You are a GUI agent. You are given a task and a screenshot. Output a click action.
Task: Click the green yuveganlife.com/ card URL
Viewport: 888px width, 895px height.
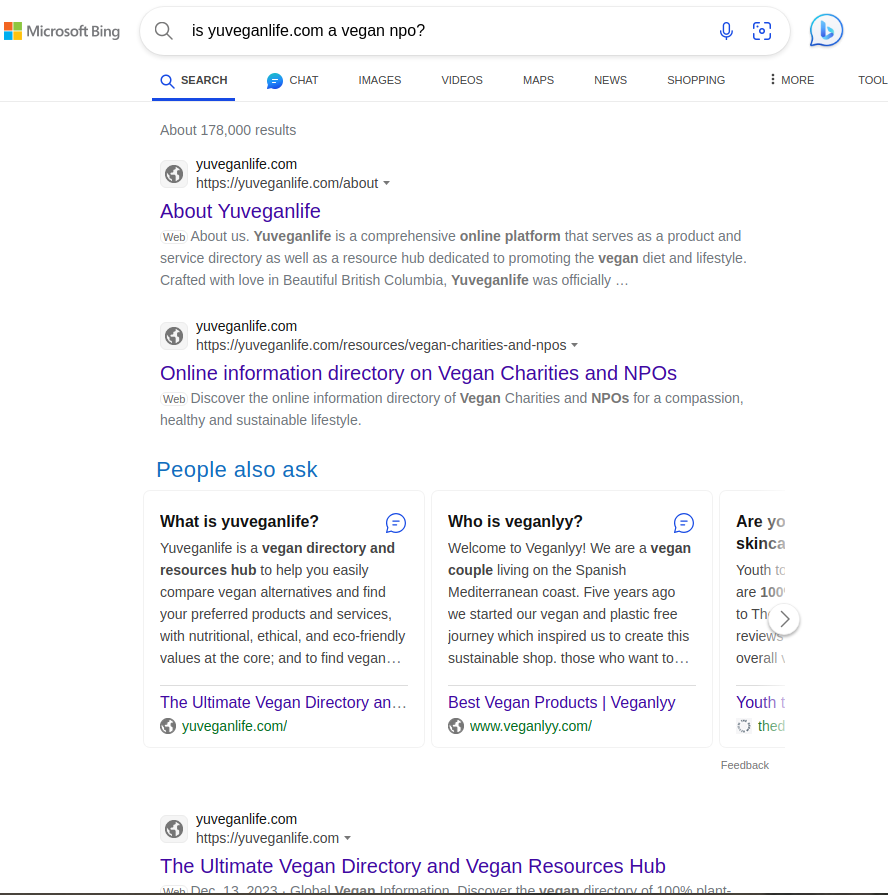click(235, 726)
